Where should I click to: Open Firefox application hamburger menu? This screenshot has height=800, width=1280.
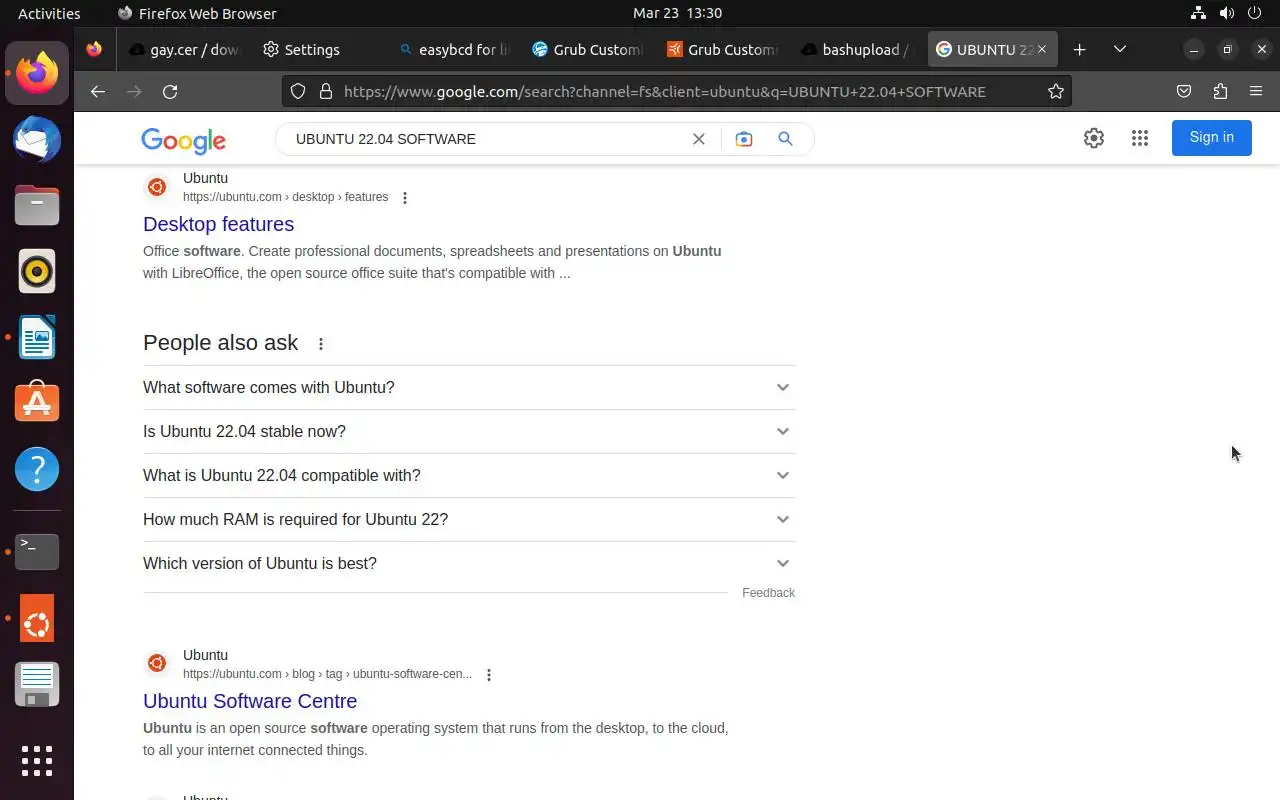click(x=1256, y=91)
